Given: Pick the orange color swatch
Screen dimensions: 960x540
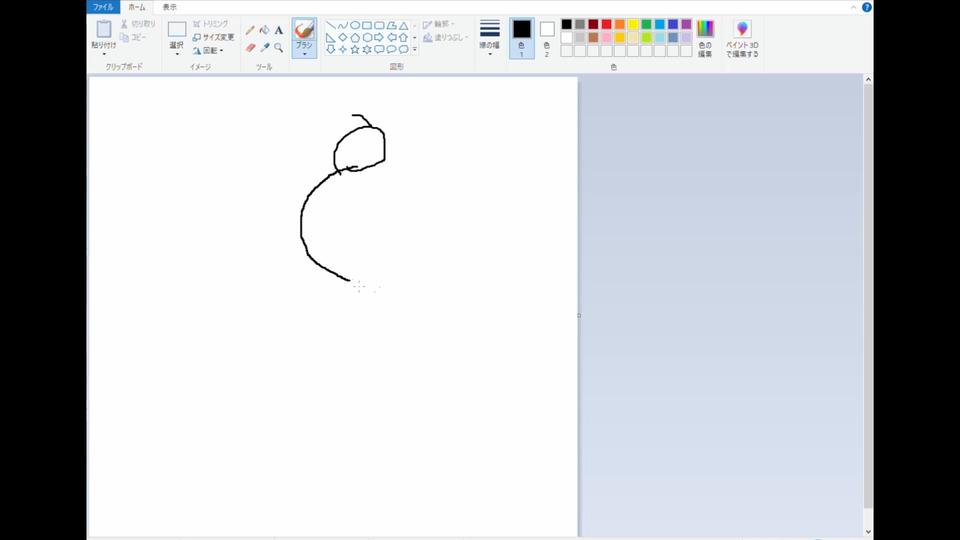Looking at the screenshot, I should click(620, 24).
